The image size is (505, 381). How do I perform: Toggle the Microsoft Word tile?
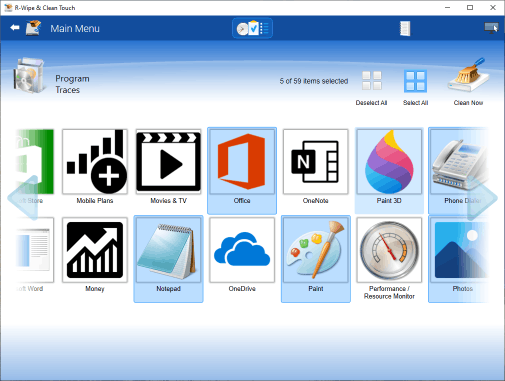pos(35,254)
